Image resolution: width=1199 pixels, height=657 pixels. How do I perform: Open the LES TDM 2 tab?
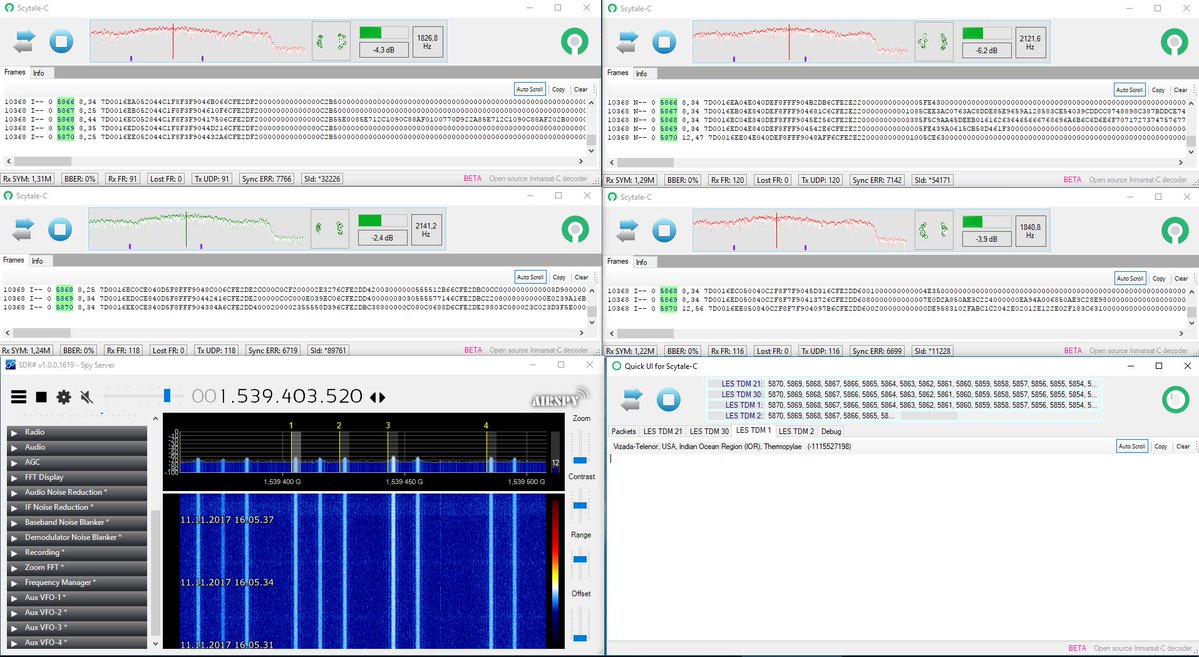pos(796,431)
